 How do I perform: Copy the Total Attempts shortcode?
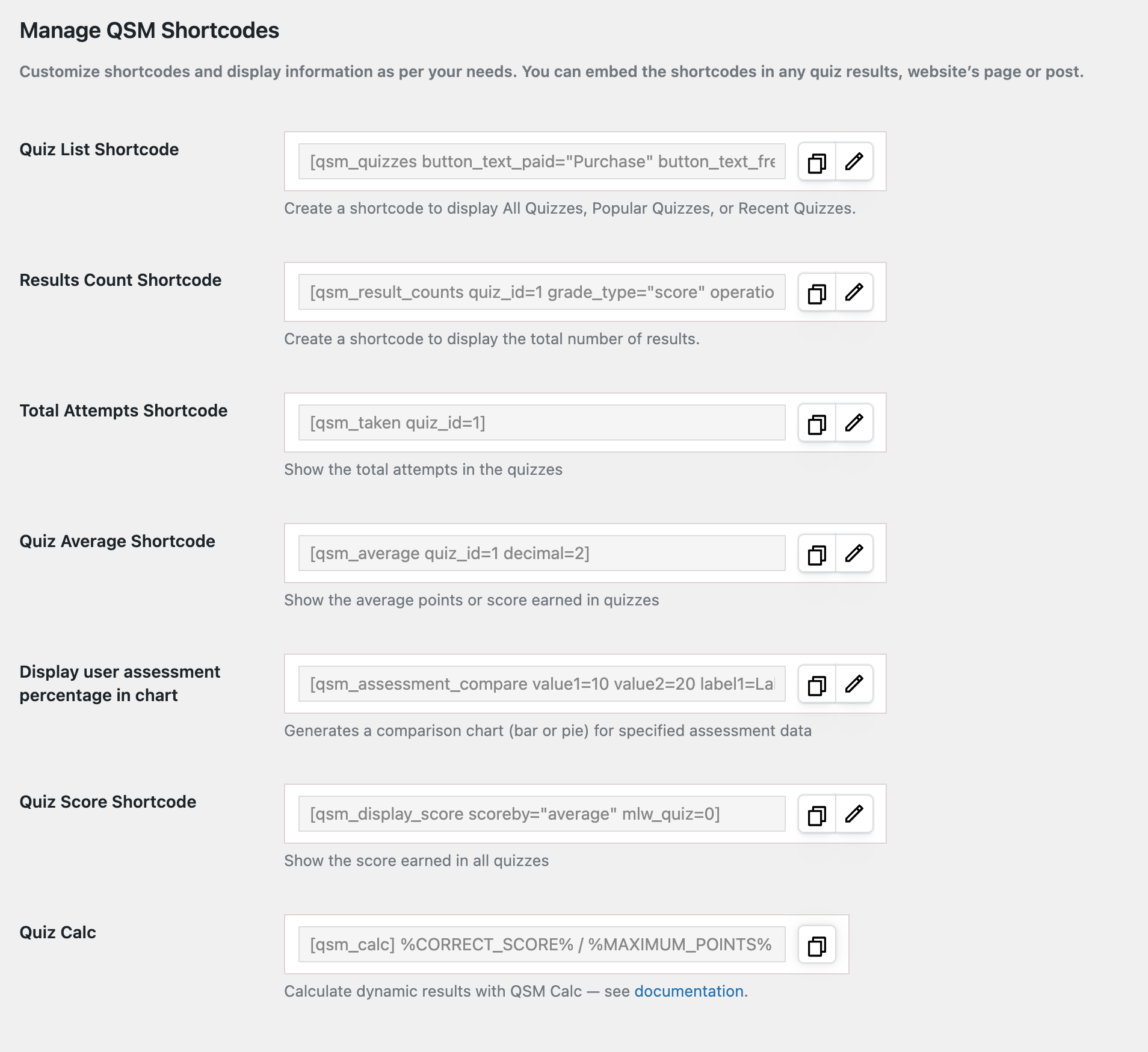click(x=816, y=423)
